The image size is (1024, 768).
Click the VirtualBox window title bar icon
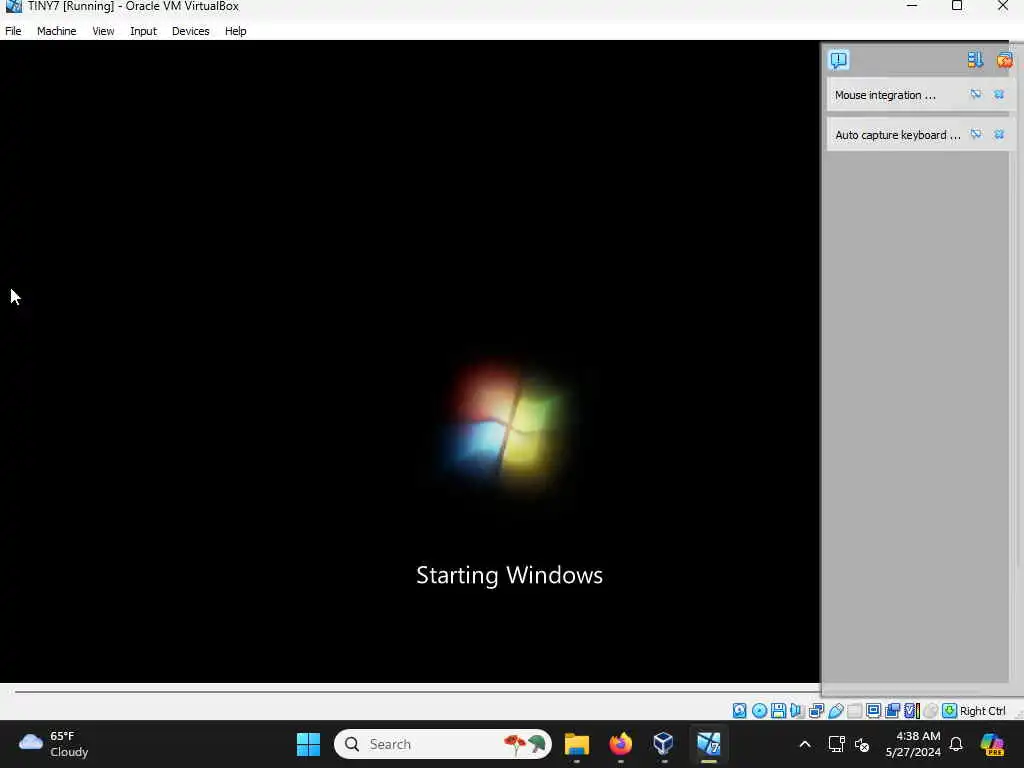[x=13, y=7]
